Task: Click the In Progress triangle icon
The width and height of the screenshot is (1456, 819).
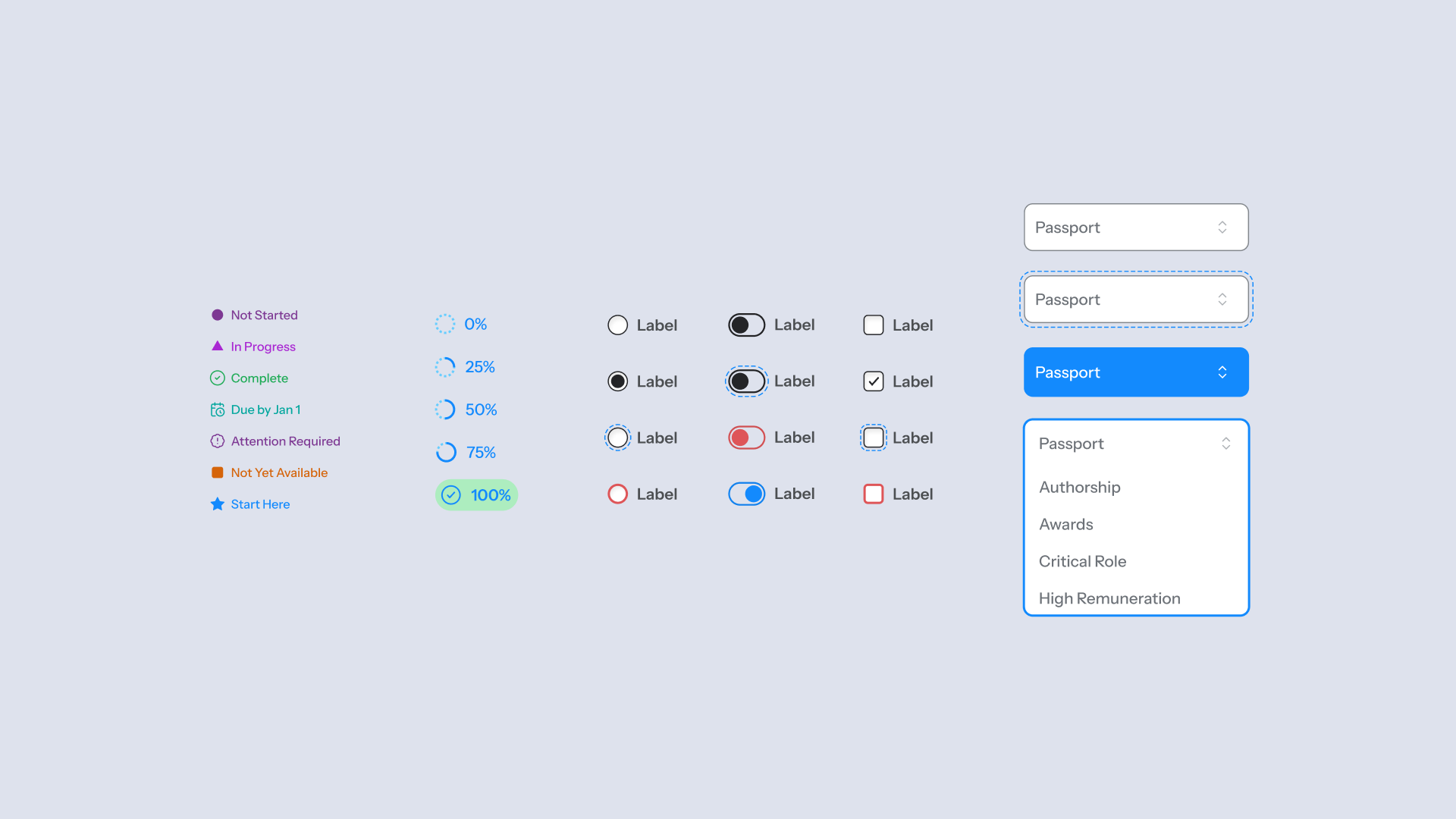Action: [x=217, y=346]
